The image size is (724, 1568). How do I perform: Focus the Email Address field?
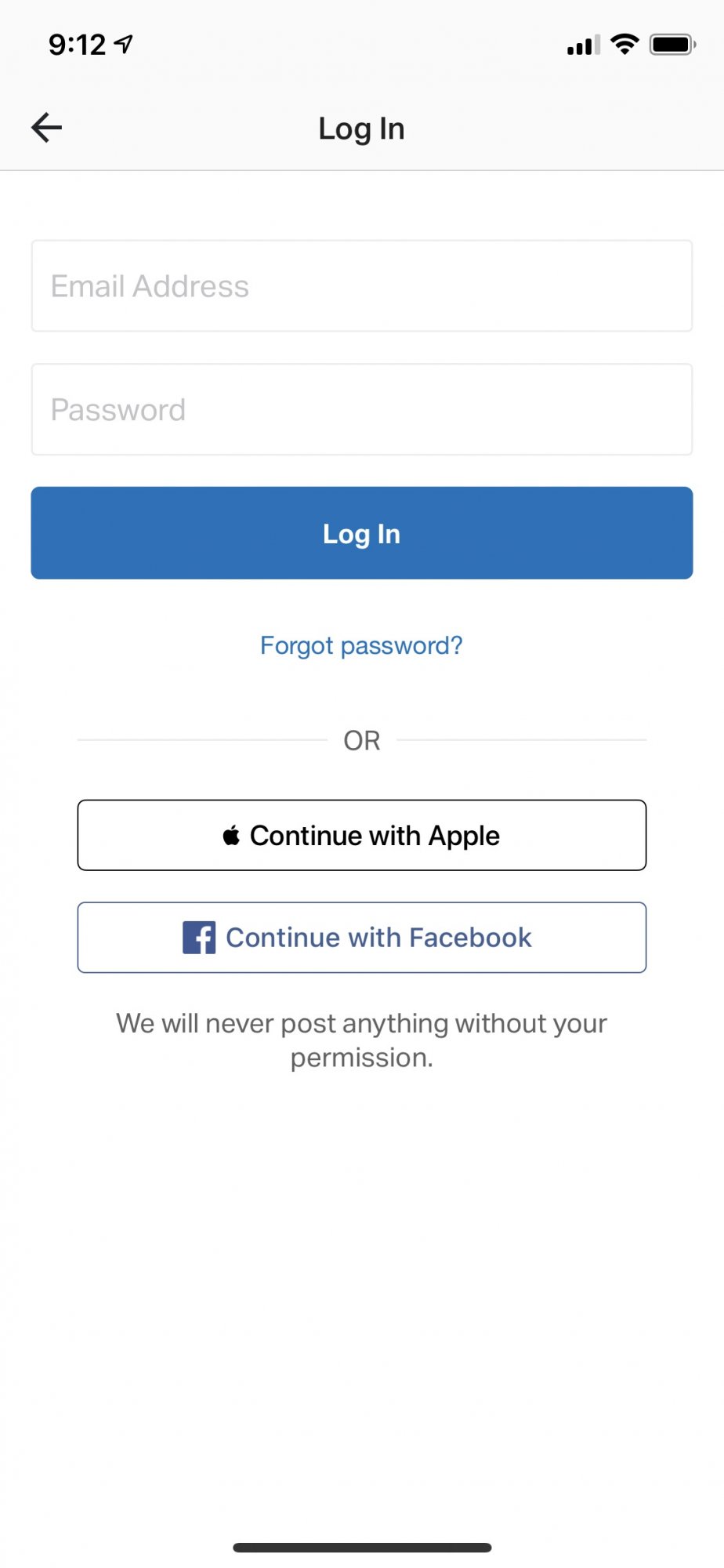point(362,286)
